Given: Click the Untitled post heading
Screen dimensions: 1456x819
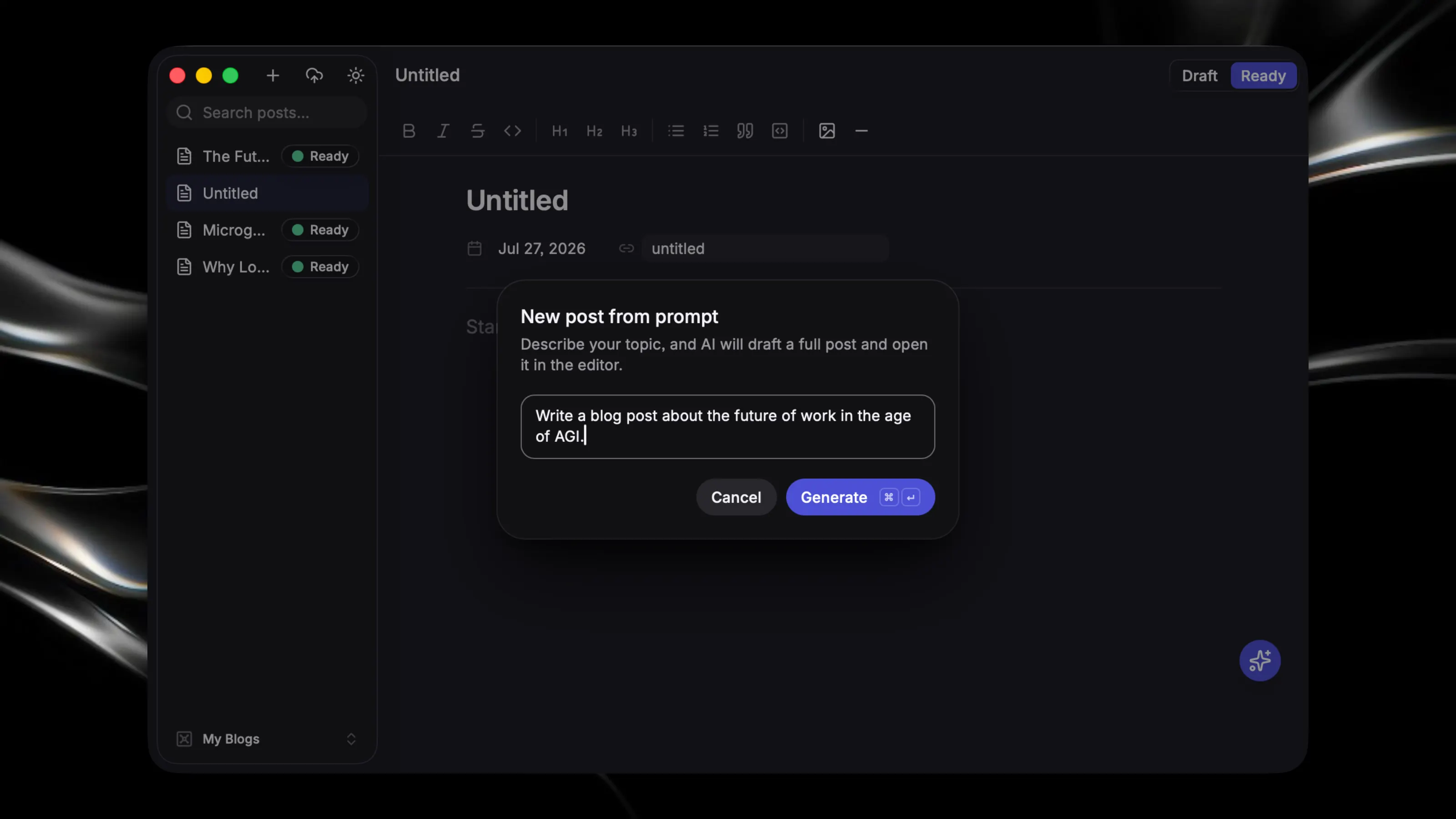Looking at the screenshot, I should (517, 200).
